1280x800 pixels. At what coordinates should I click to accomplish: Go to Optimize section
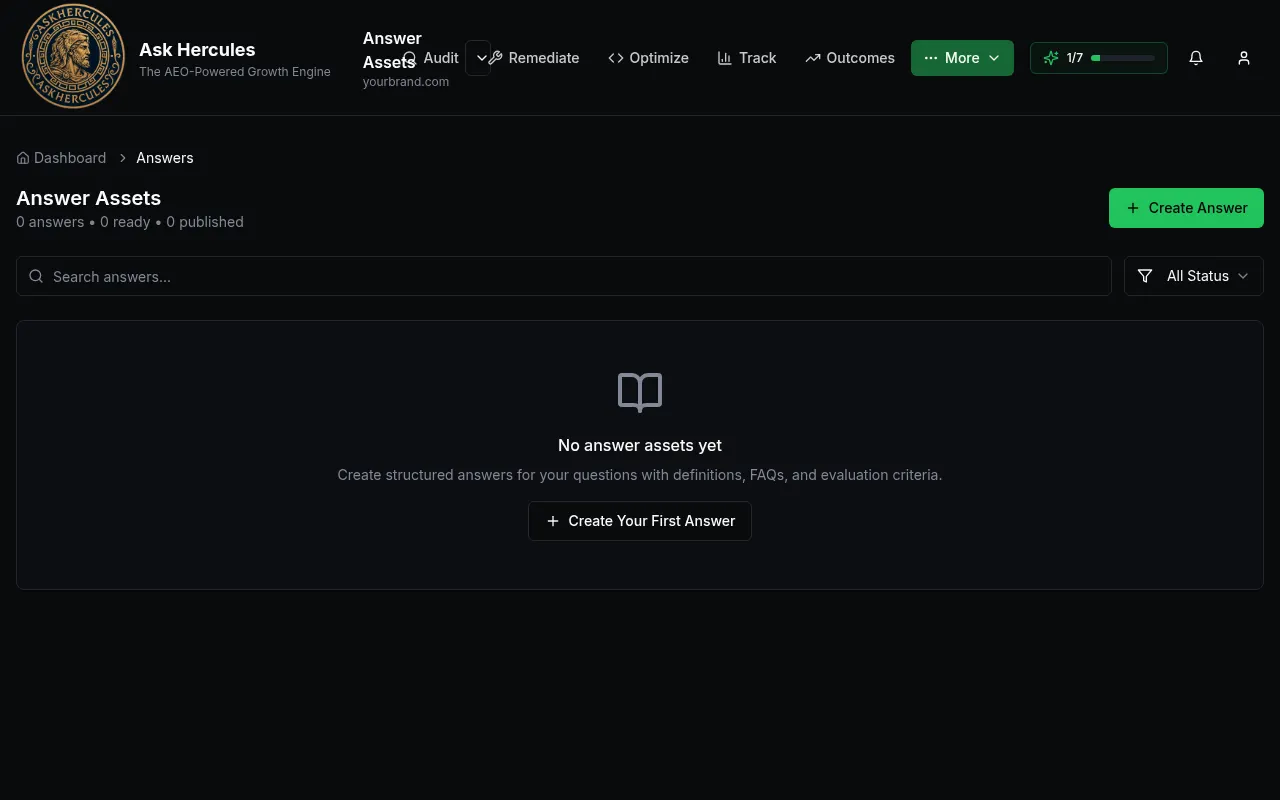pyautogui.click(x=648, y=58)
